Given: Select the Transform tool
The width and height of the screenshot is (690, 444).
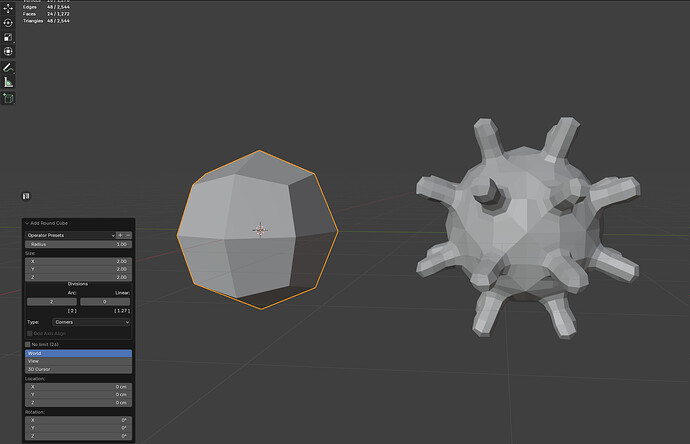Looking at the screenshot, I should pyautogui.click(x=8, y=51).
